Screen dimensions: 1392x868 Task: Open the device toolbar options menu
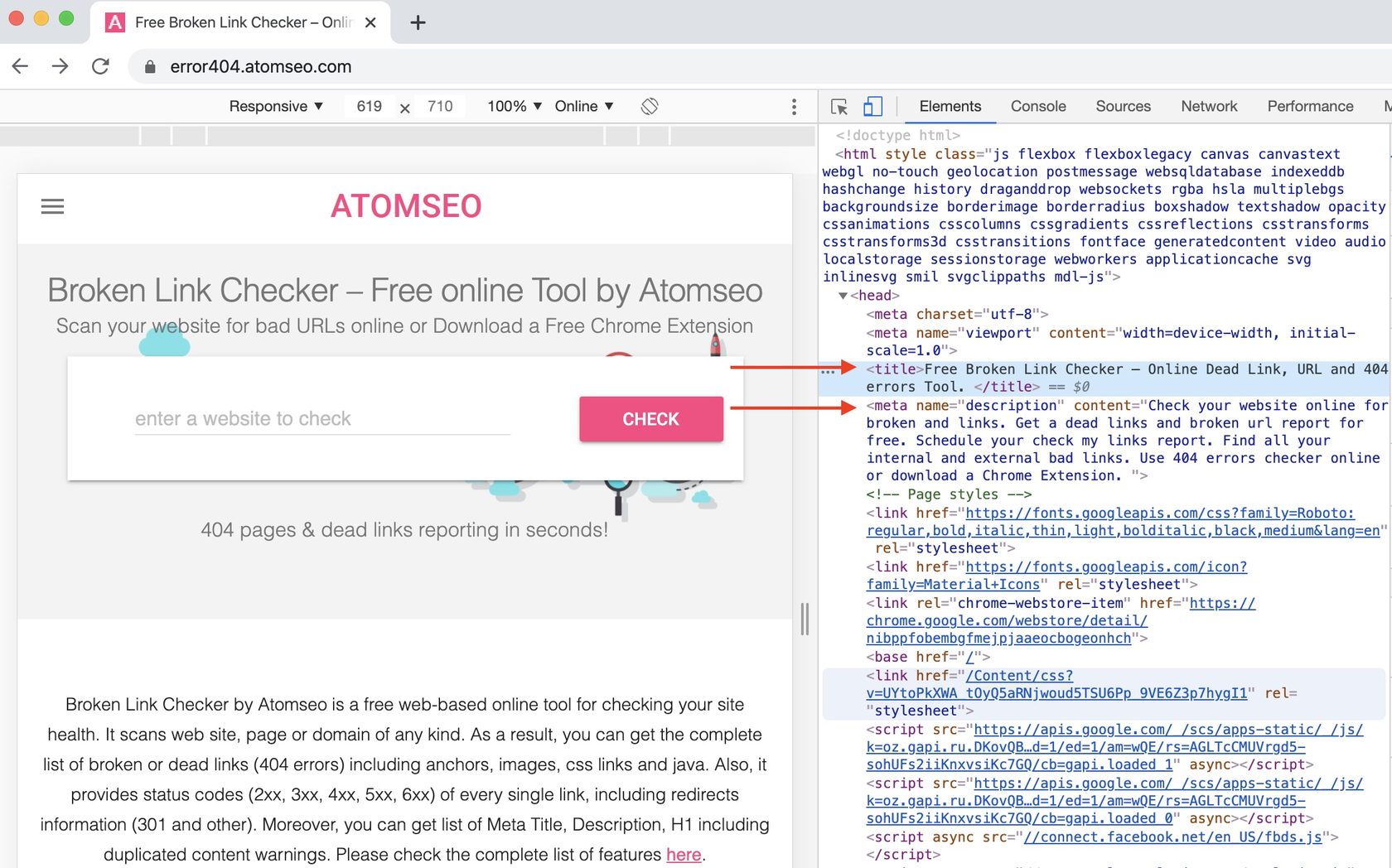[x=794, y=106]
